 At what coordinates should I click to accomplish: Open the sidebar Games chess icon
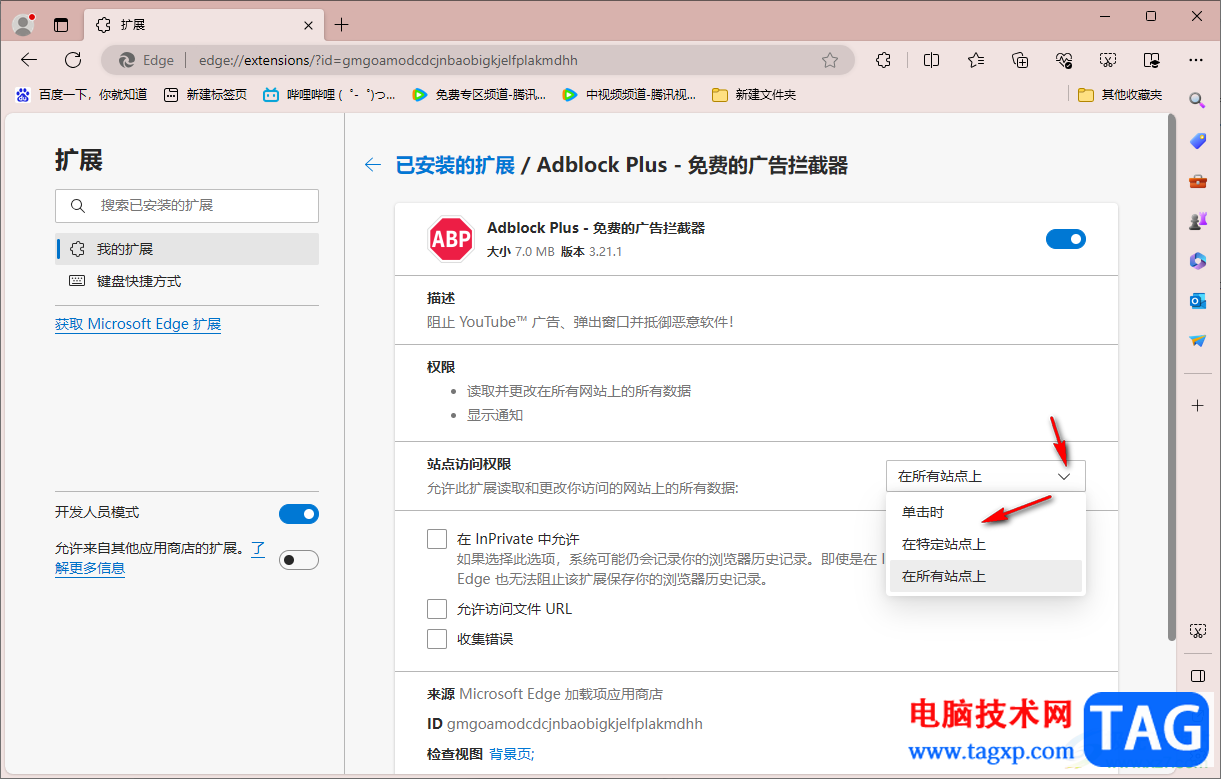point(1197,221)
